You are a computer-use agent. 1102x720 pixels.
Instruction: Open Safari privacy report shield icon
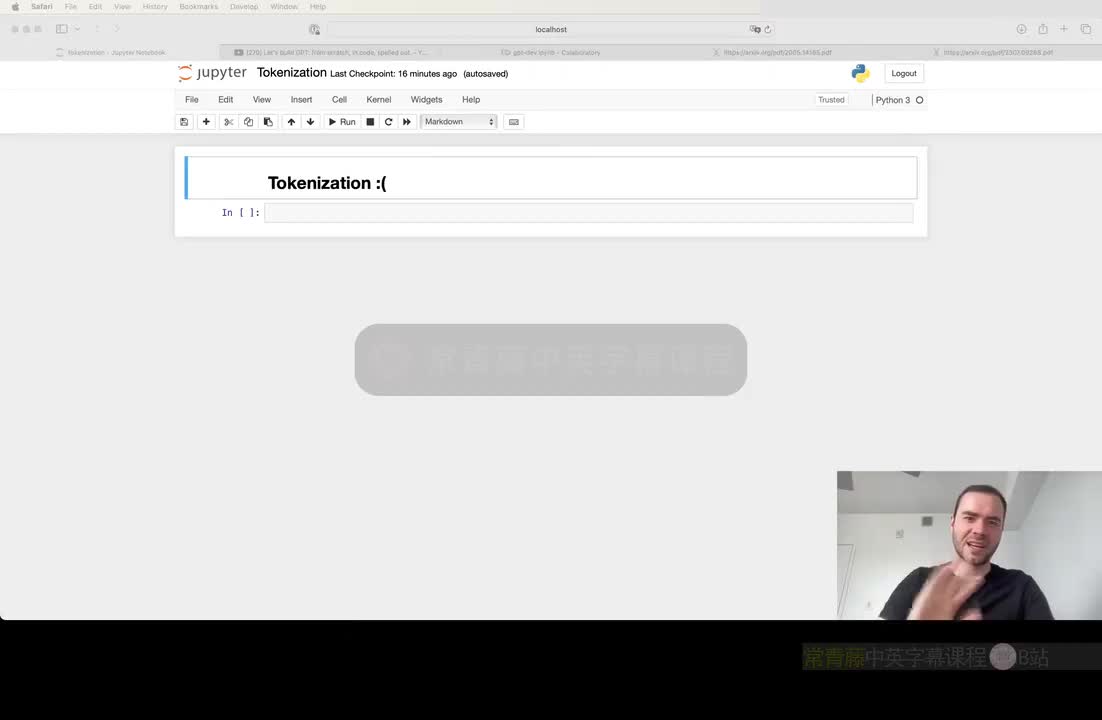pyautogui.click(x=314, y=30)
